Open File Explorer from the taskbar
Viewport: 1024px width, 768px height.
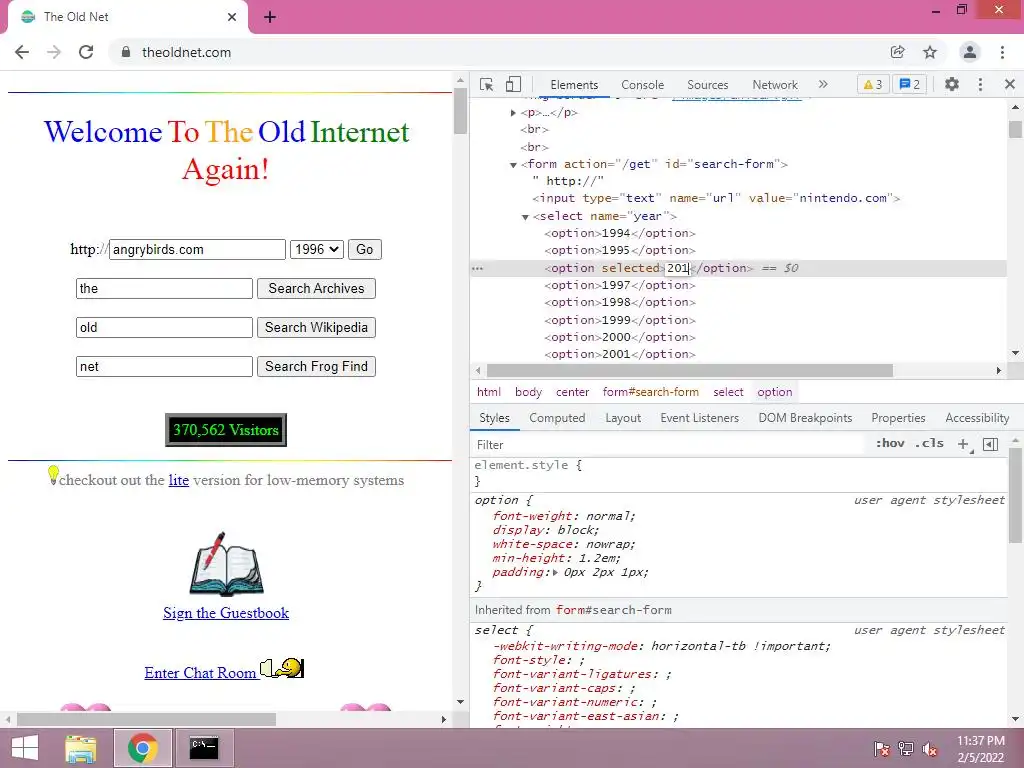coord(81,748)
